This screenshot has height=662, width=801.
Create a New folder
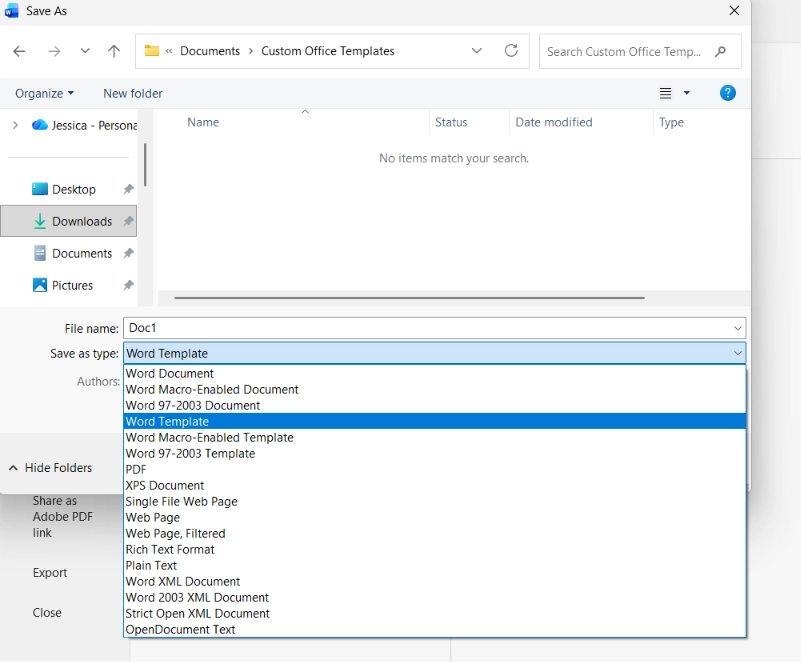133,93
